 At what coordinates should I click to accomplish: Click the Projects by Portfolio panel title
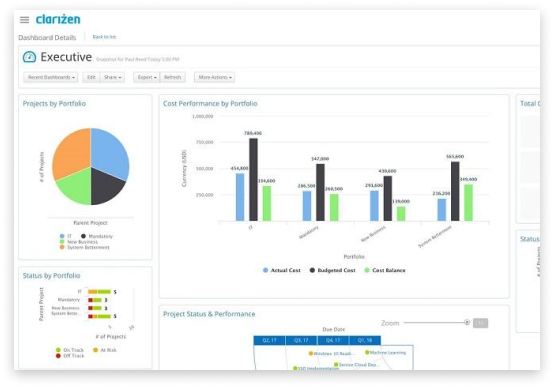coord(54,104)
